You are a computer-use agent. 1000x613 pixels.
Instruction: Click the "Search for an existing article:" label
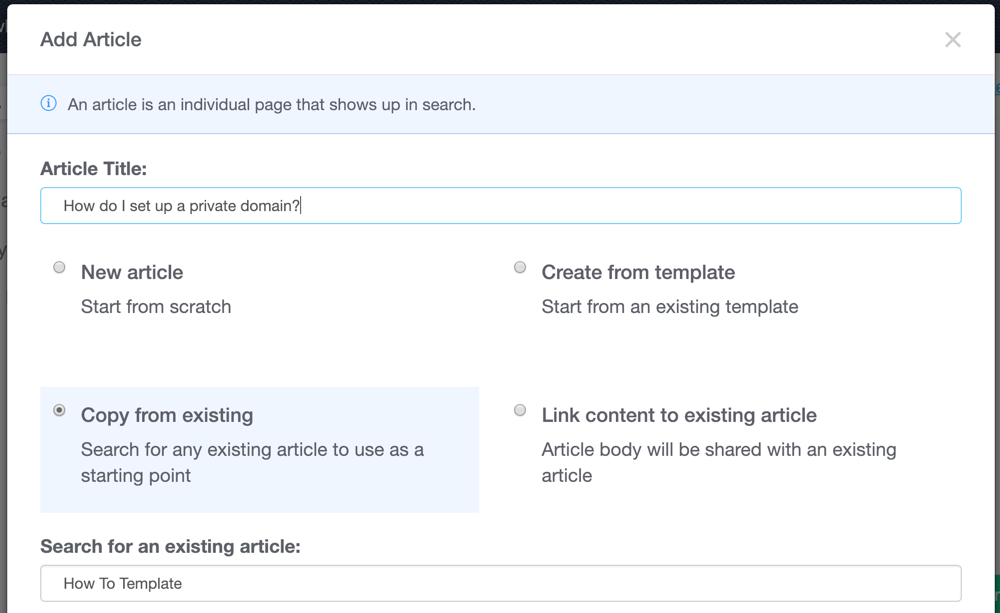click(x=171, y=546)
